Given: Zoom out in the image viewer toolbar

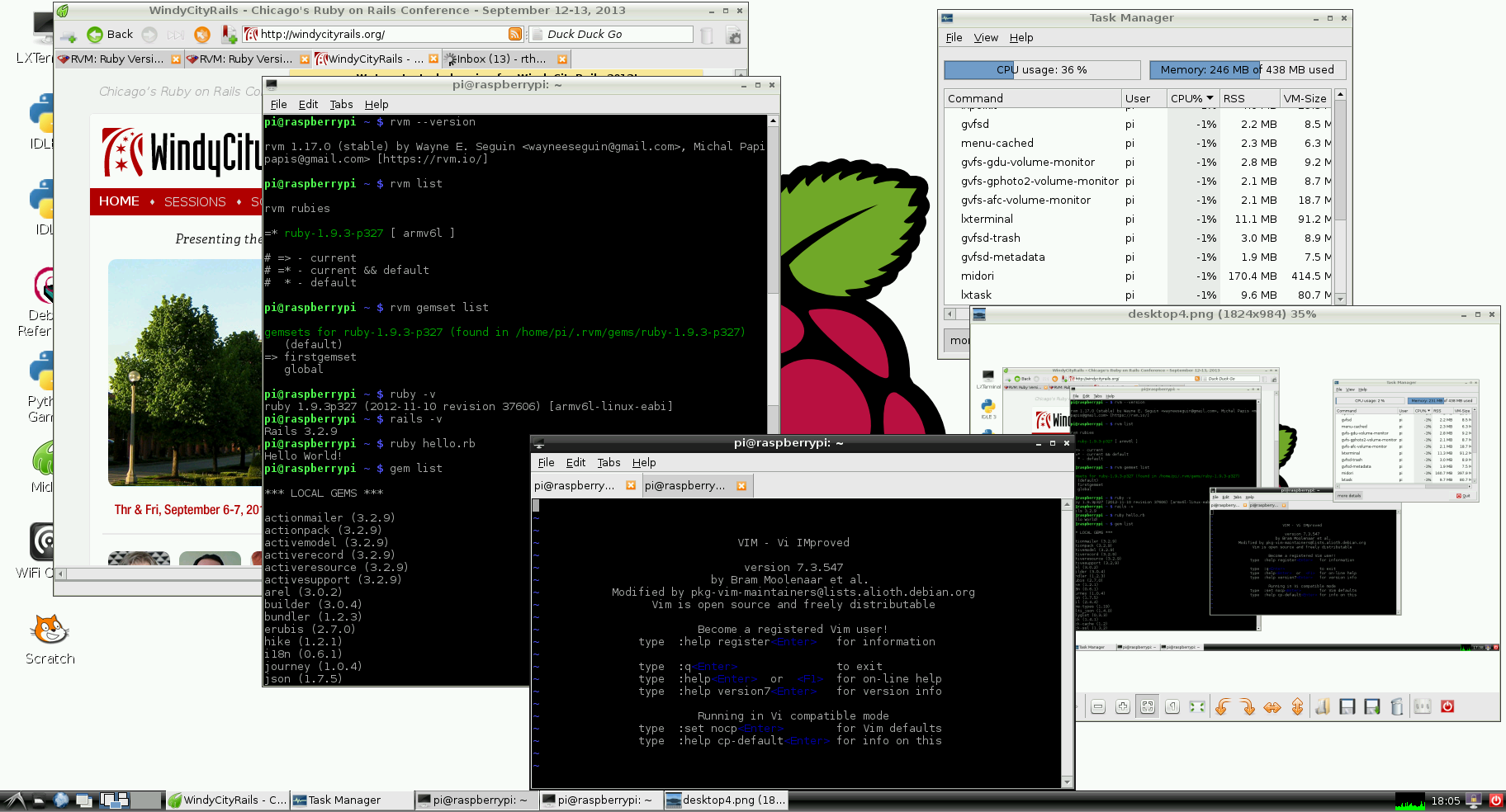Looking at the screenshot, I should tap(1098, 706).
